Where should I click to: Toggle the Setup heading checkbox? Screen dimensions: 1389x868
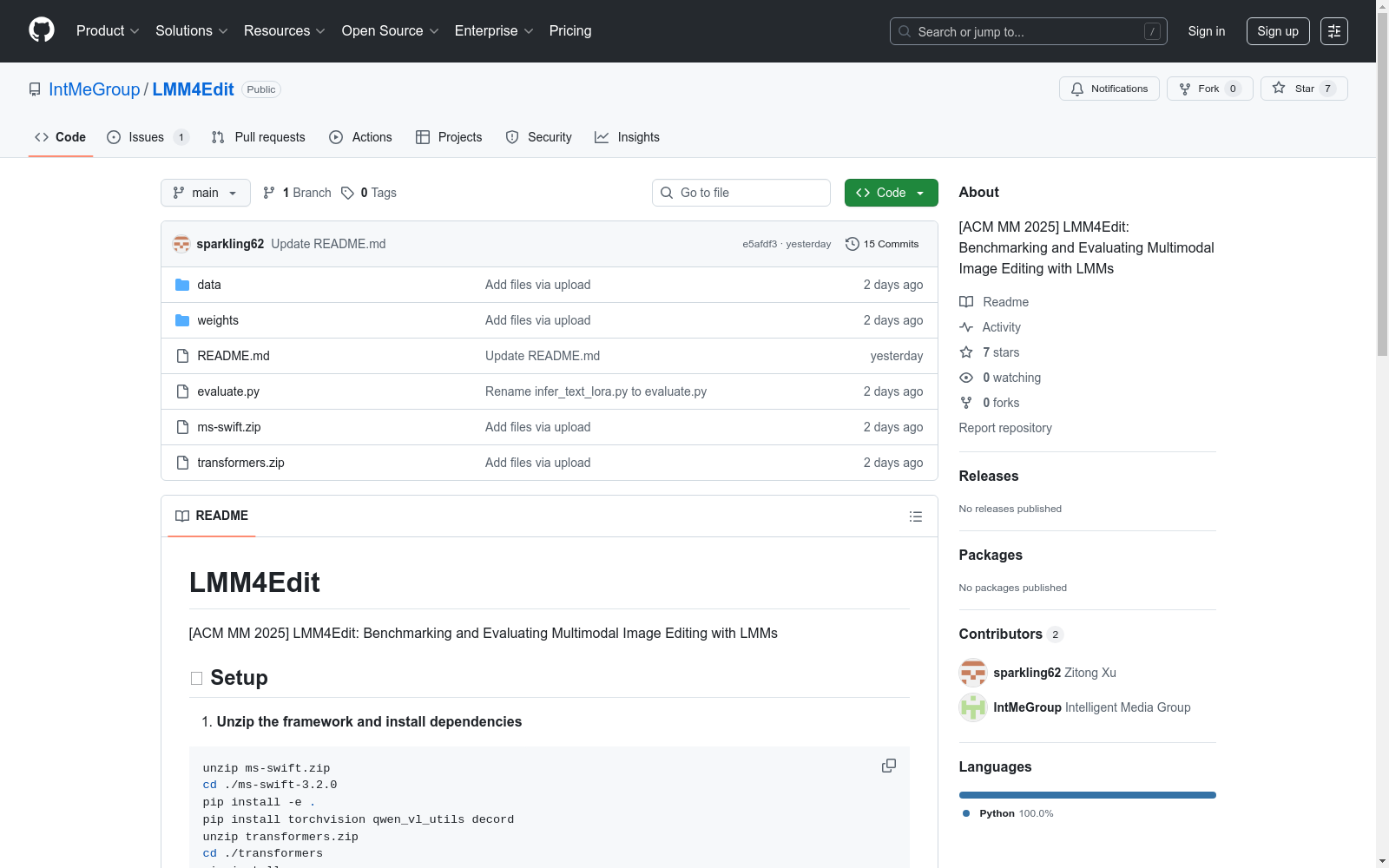[x=196, y=679]
